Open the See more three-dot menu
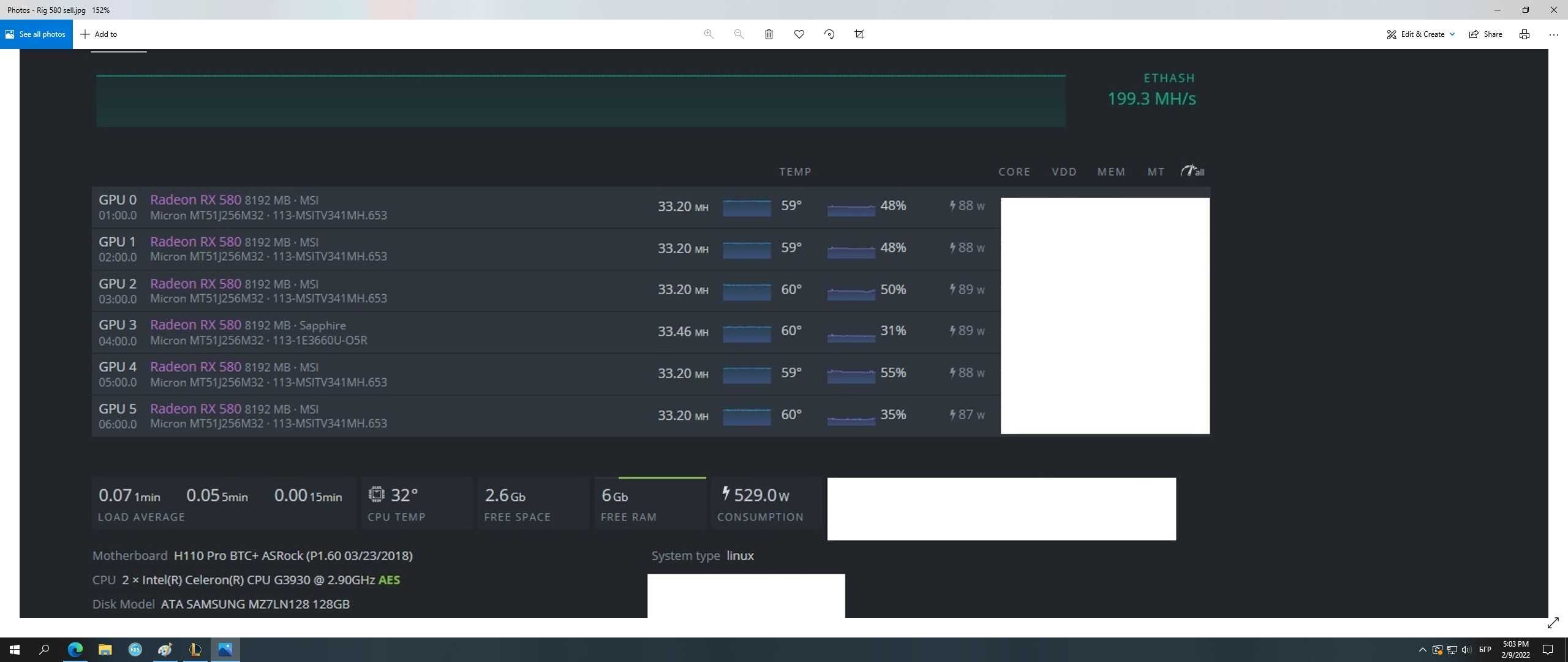This screenshot has height=662, width=1568. point(1553,34)
